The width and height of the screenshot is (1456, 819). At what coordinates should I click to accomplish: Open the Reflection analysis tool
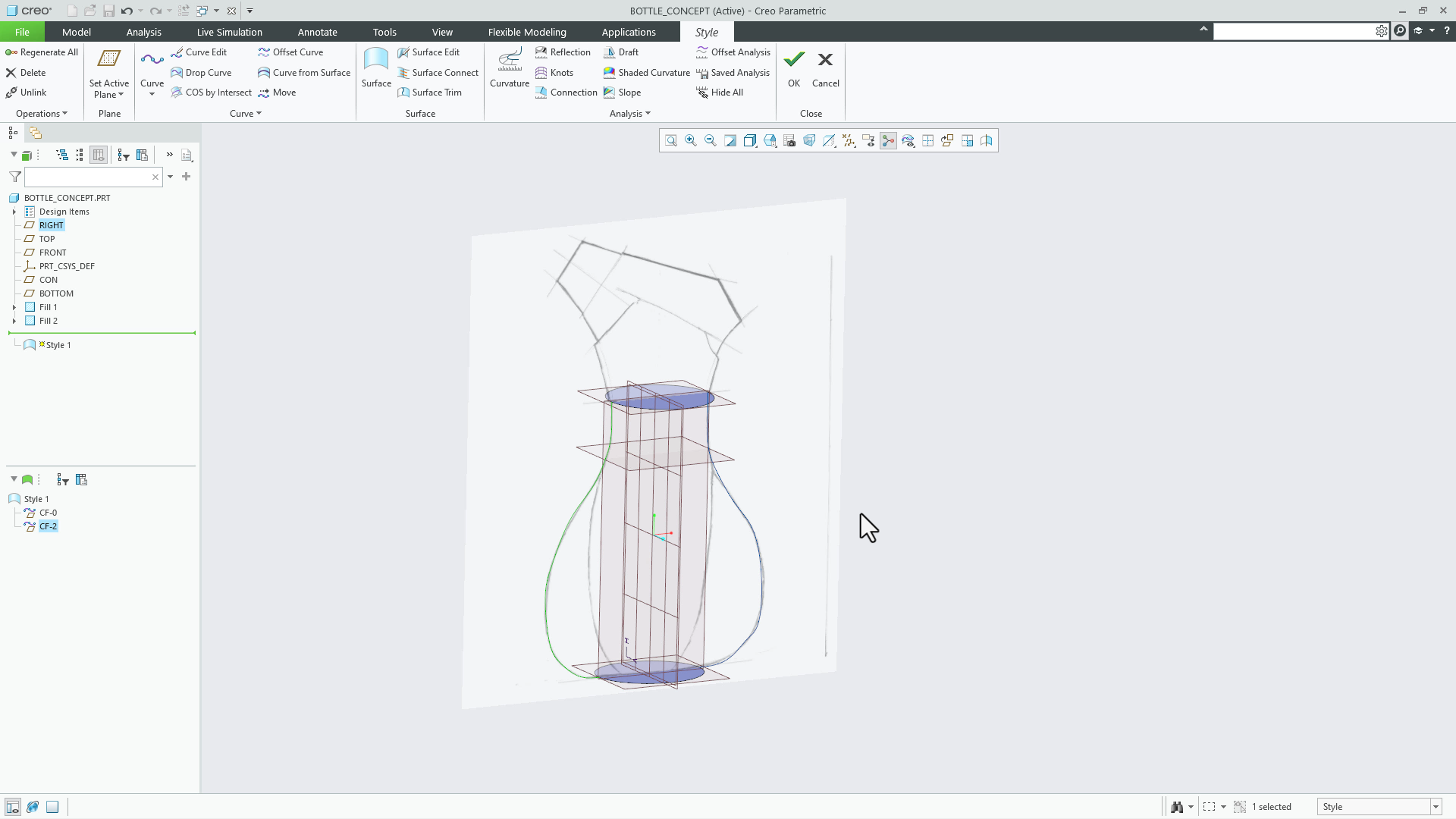click(x=563, y=52)
